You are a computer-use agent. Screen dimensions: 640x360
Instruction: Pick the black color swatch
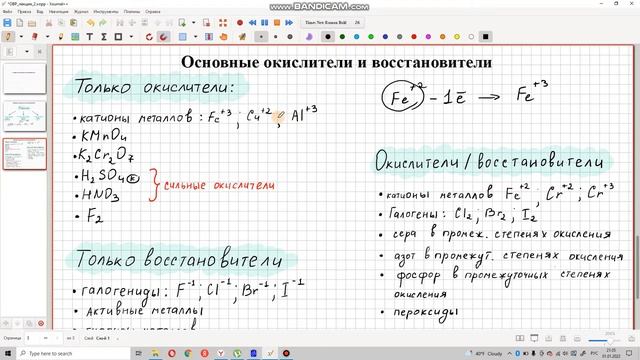tap(328, 37)
